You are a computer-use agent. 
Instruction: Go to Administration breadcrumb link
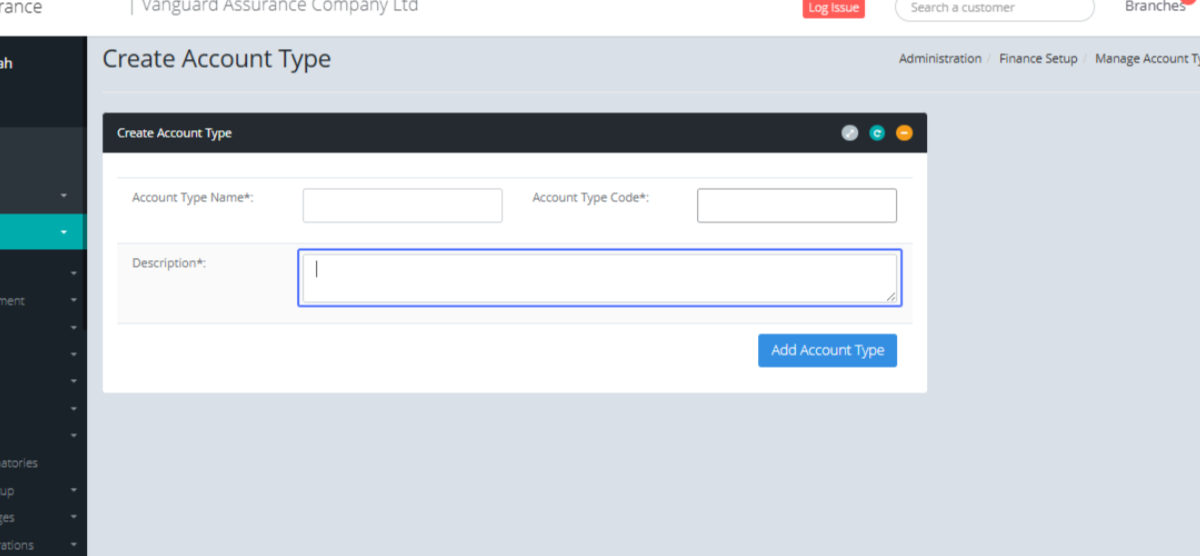939,59
